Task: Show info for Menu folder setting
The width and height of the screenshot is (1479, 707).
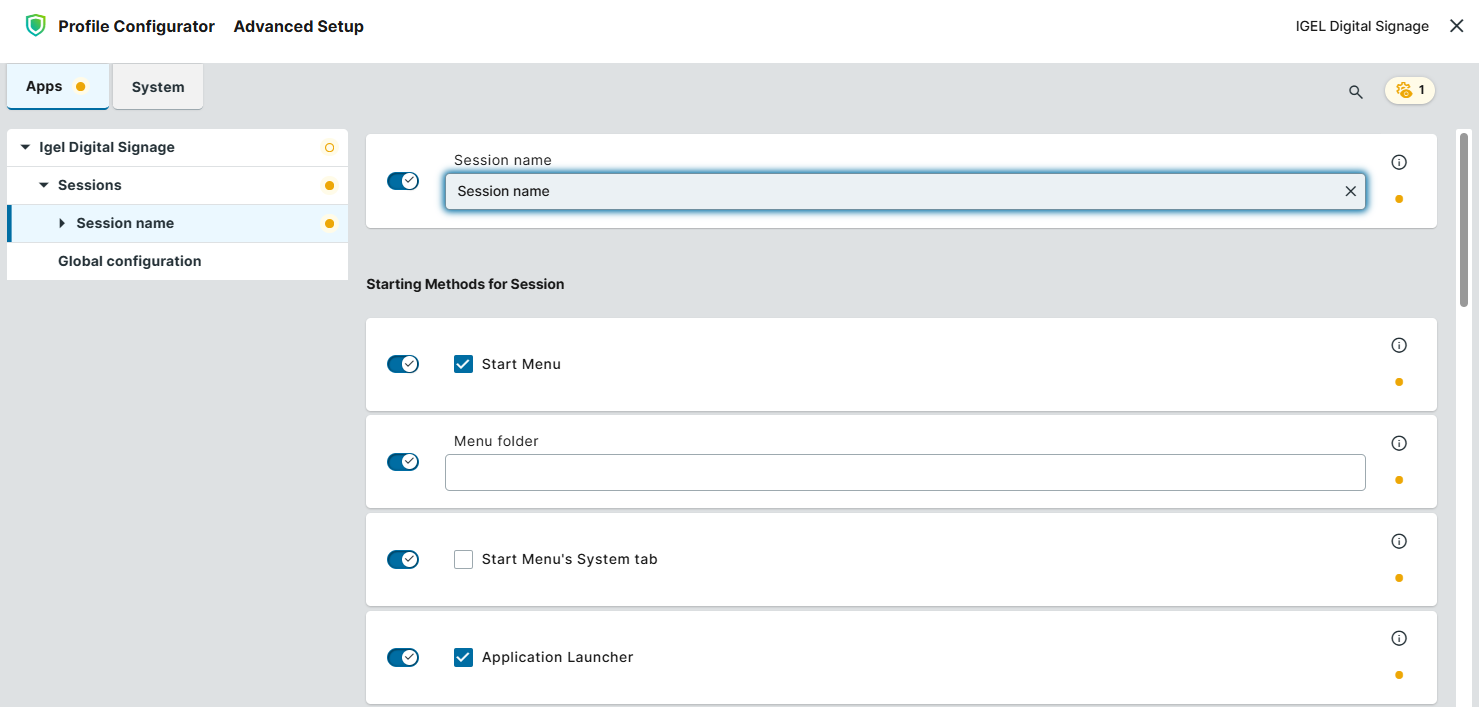Action: 1399,443
